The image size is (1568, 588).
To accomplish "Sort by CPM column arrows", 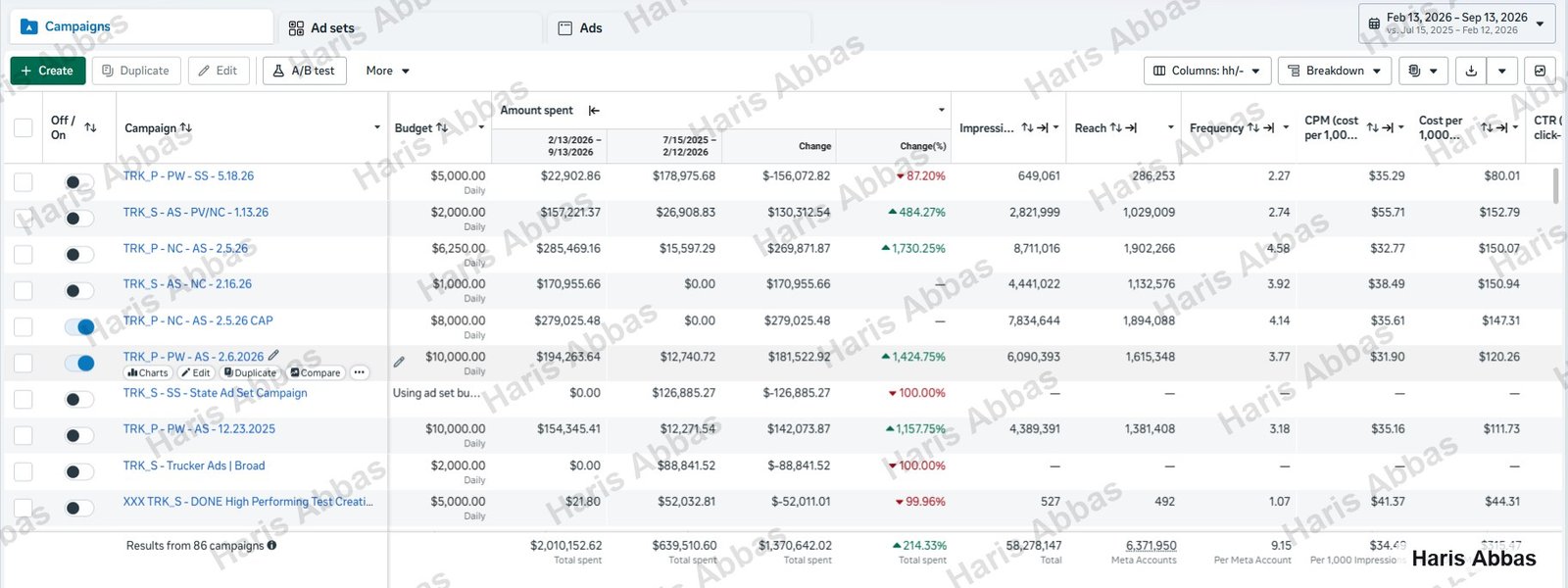I will click(x=1373, y=127).
